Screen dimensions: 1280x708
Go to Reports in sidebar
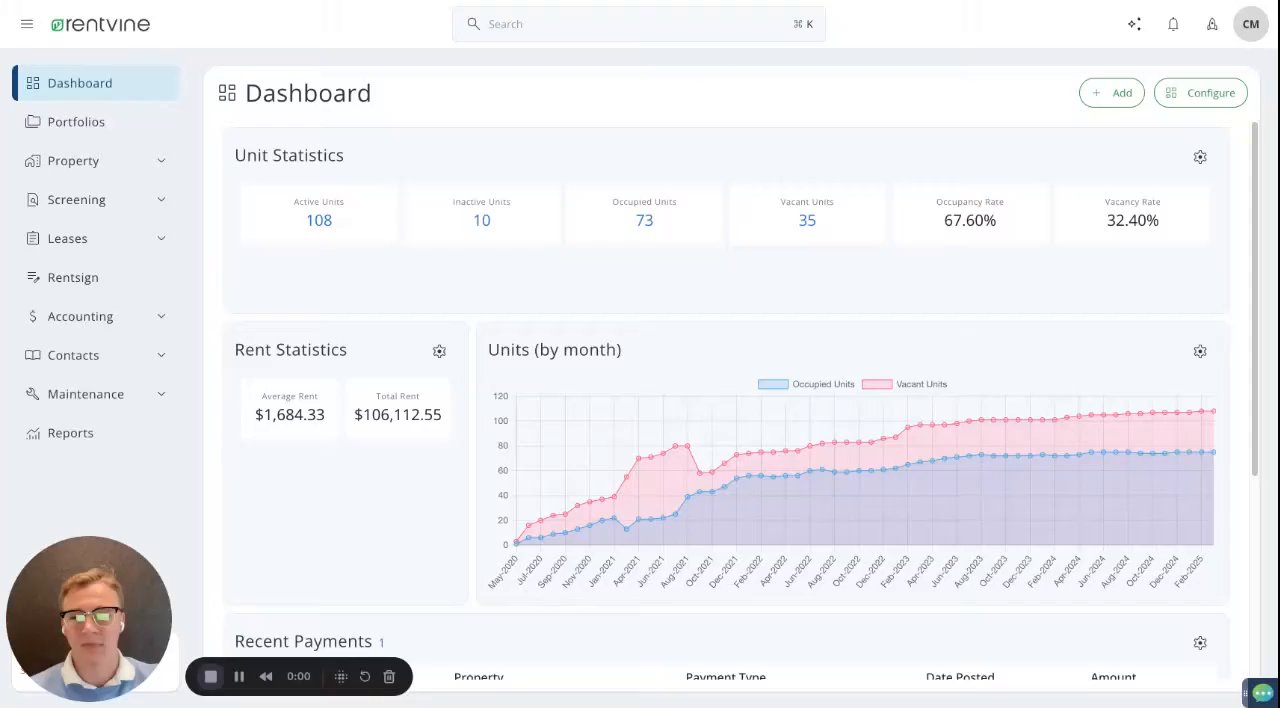[x=70, y=433]
